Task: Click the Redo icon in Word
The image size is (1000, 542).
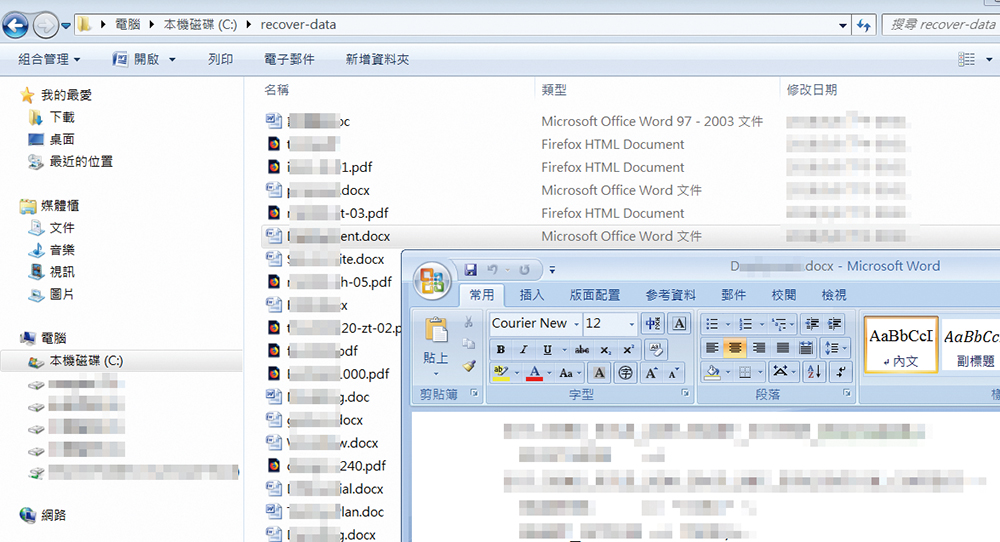Action: pyautogui.click(x=524, y=270)
